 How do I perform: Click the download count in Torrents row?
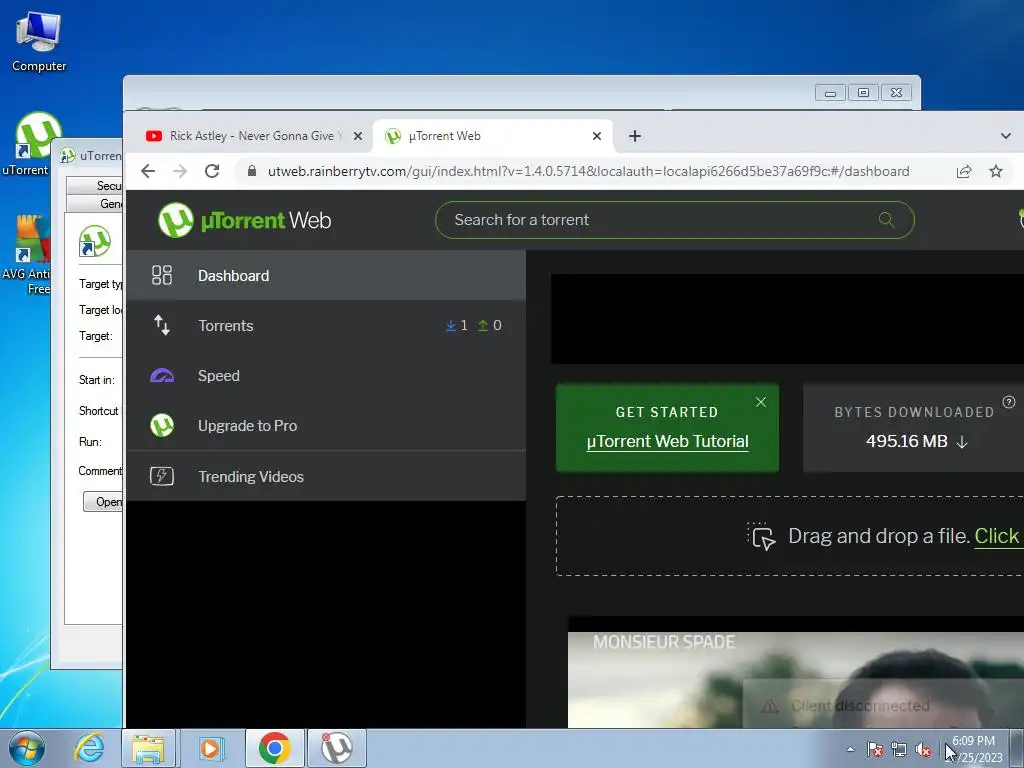[456, 325]
